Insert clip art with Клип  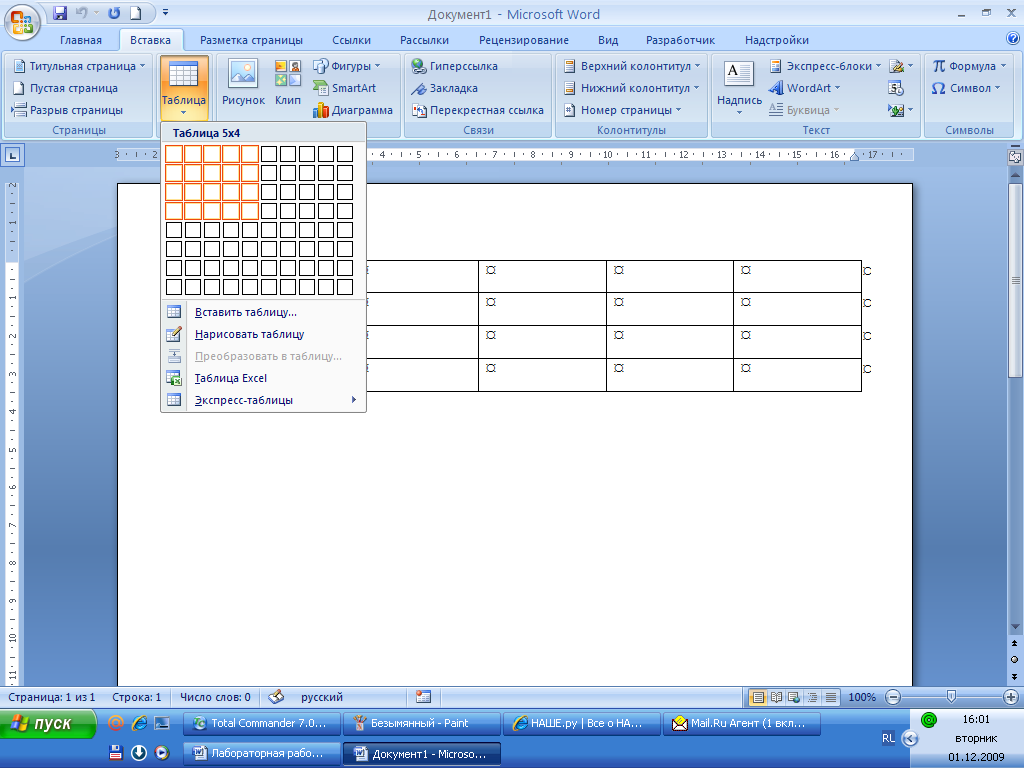[287, 83]
